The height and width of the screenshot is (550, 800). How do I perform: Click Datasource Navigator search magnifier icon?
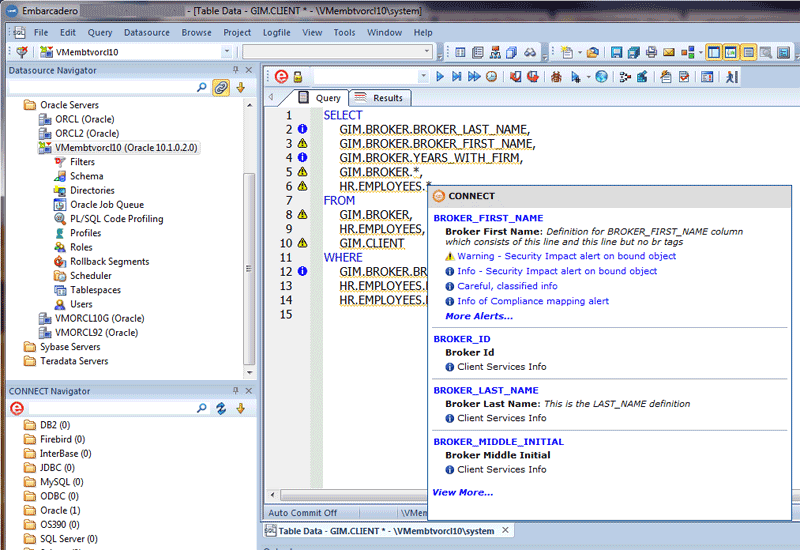[x=202, y=87]
